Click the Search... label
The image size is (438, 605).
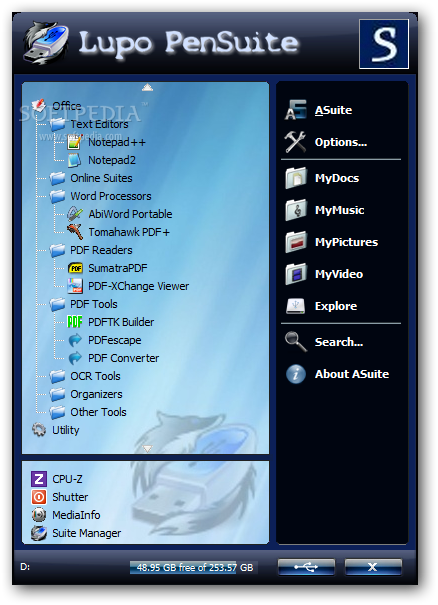339,342
